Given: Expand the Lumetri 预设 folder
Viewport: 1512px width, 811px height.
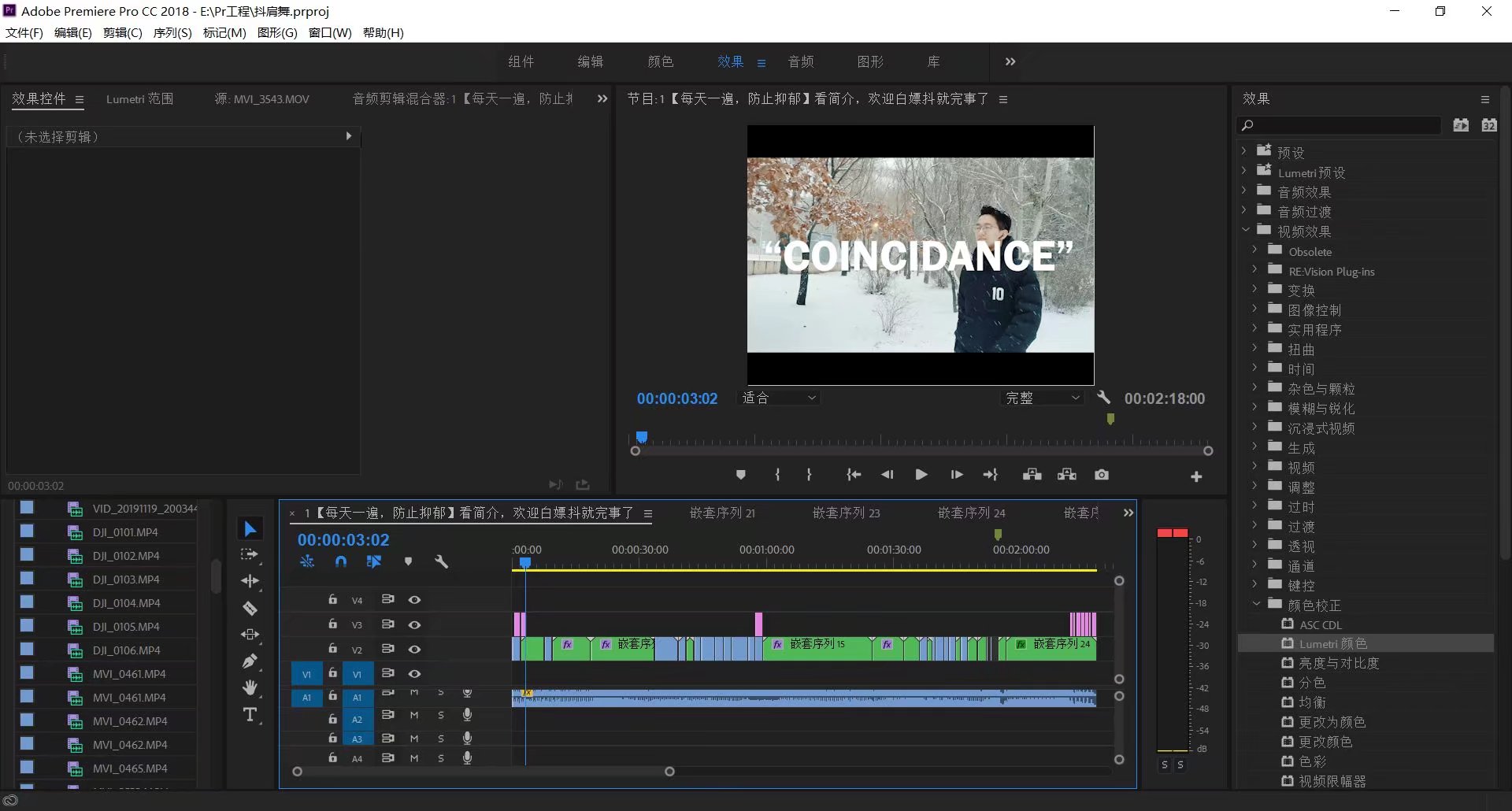Looking at the screenshot, I should click(x=1244, y=170).
